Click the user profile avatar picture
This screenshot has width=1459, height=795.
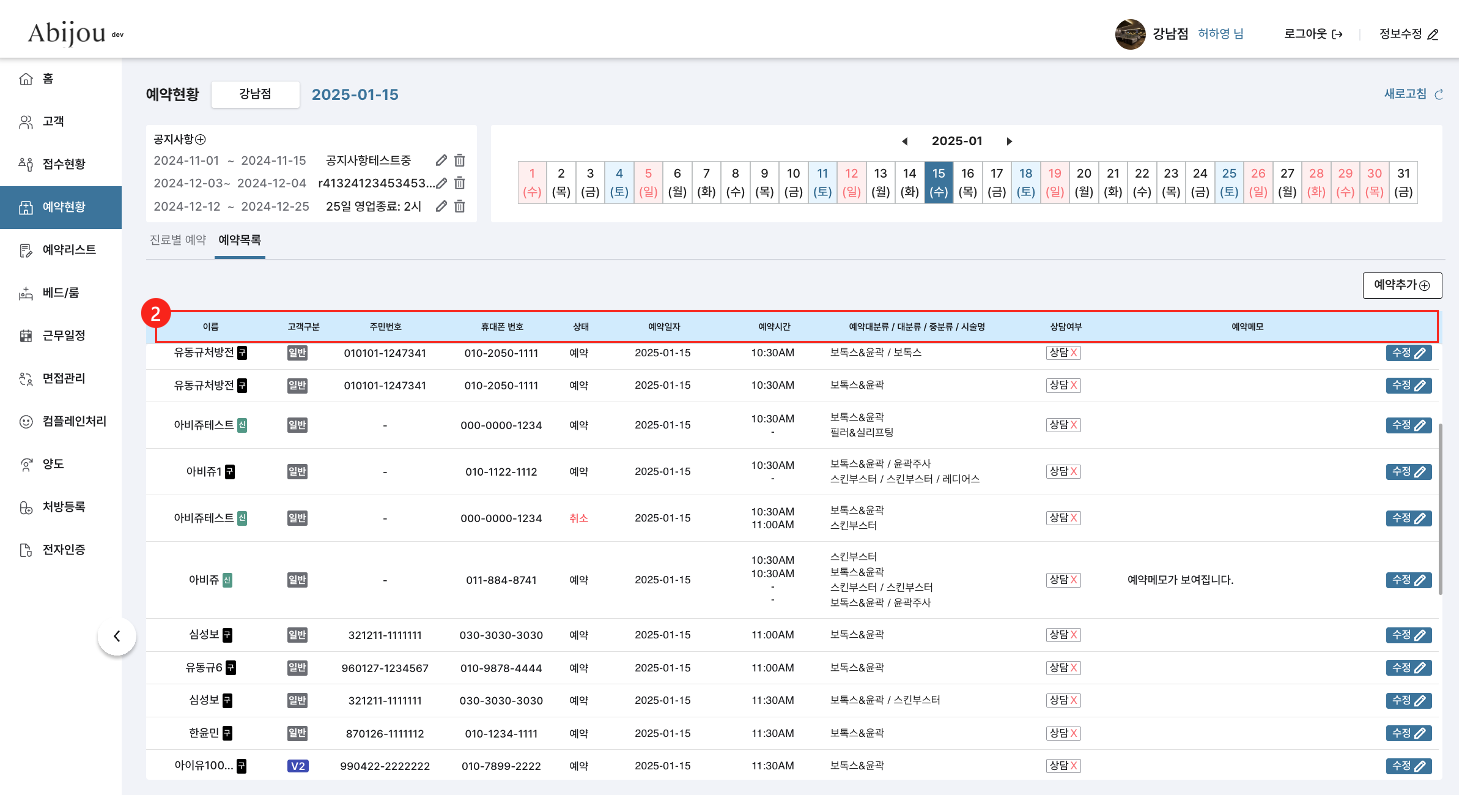pos(1130,34)
